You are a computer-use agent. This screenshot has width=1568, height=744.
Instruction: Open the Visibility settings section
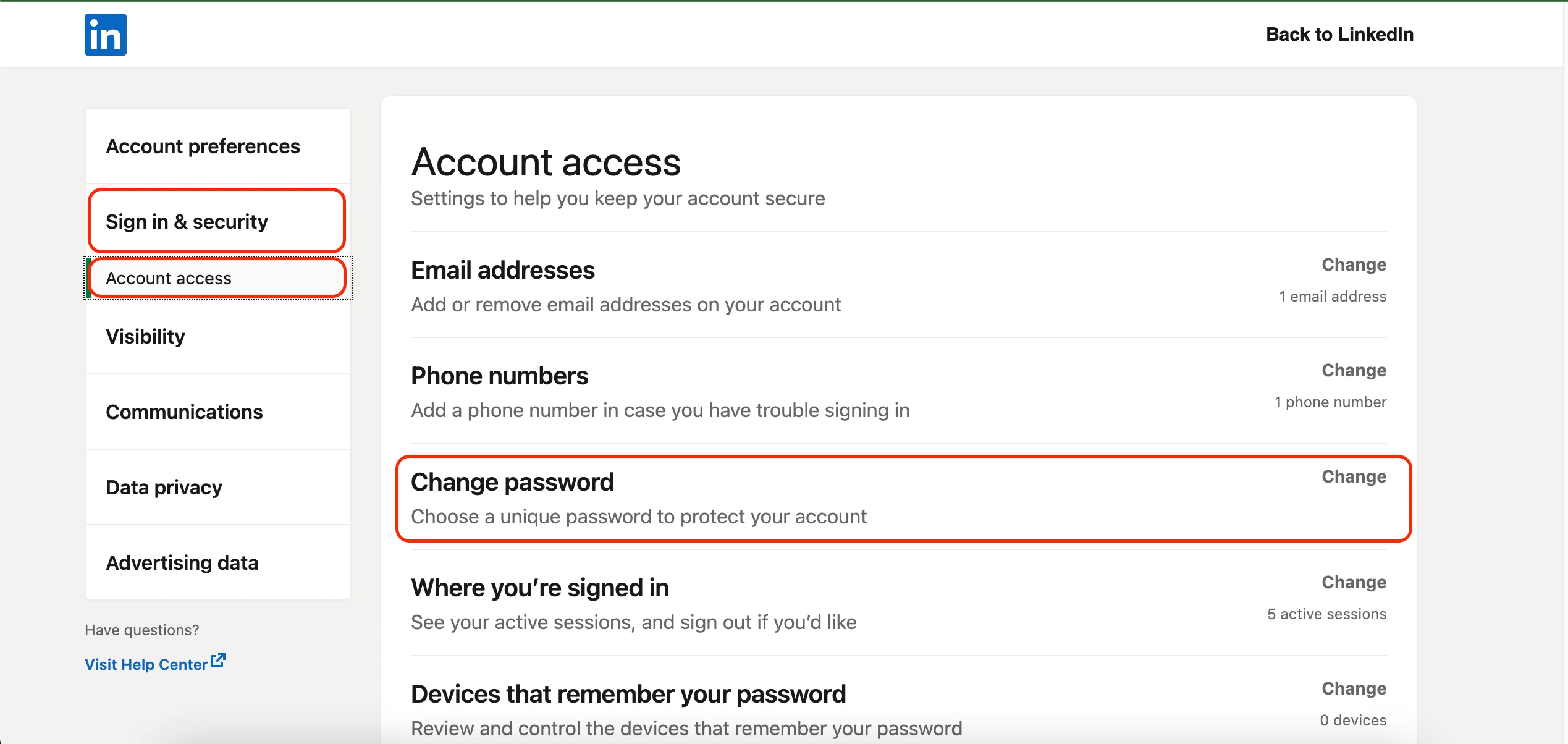(145, 337)
